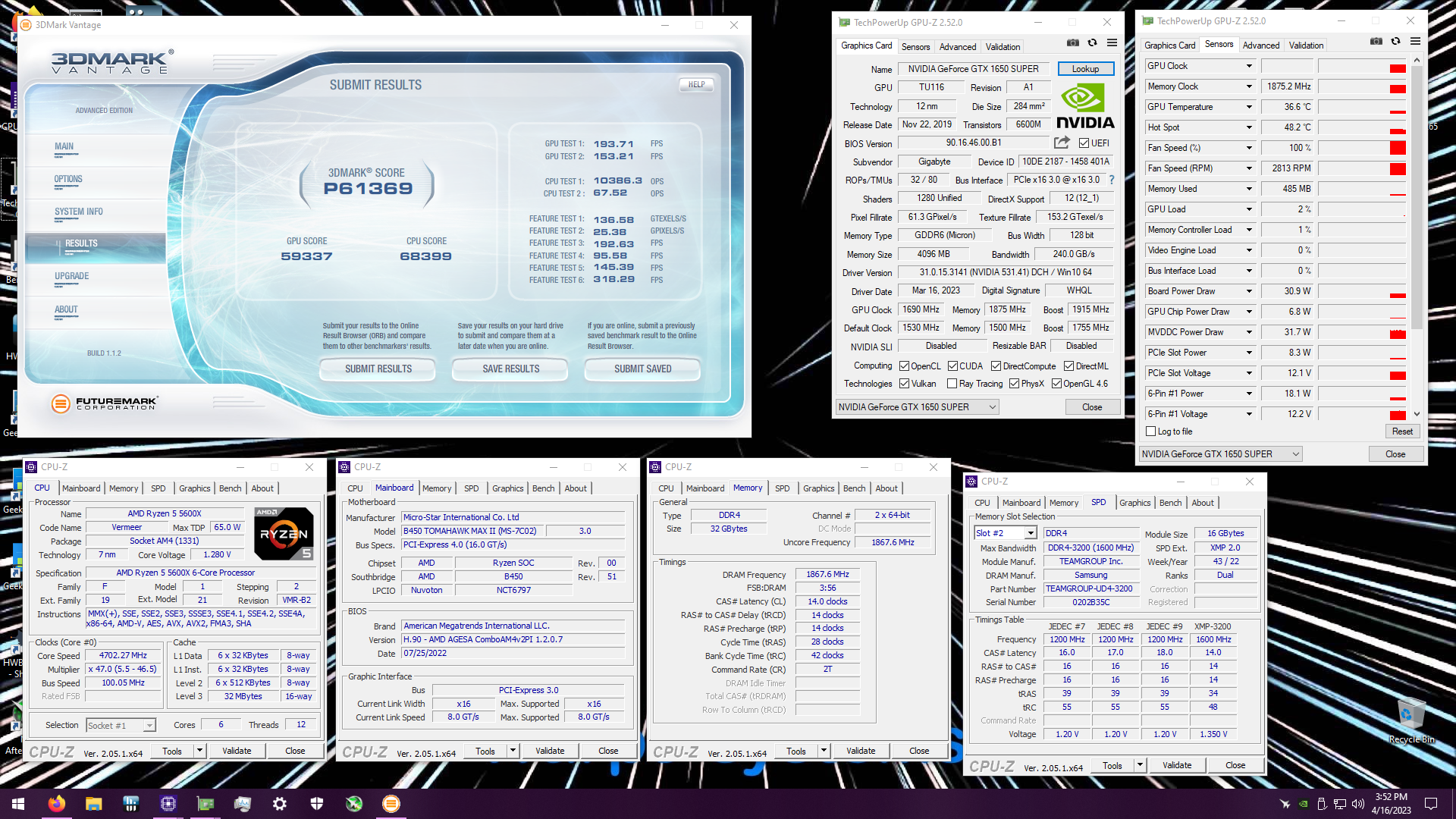Open the volume control in system tray
The width and height of the screenshot is (1456, 819).
tap(1357, 804)
